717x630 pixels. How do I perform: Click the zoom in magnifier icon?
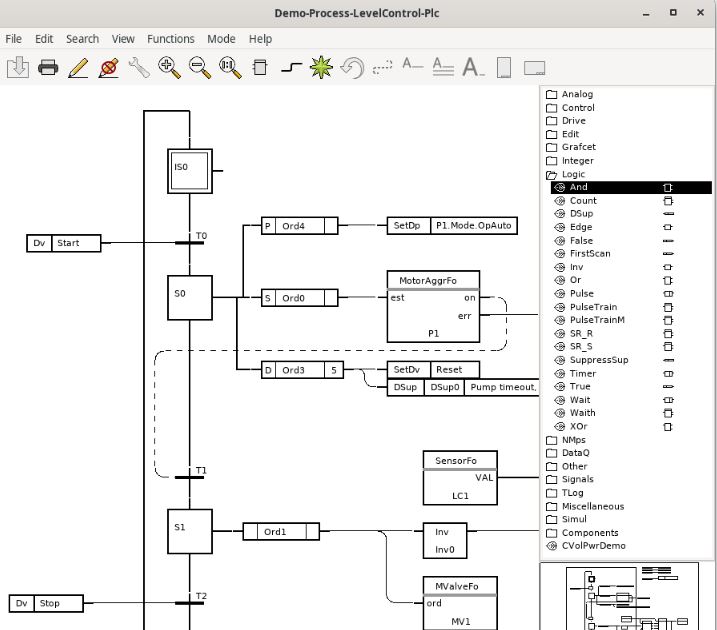tap(169, 68)
